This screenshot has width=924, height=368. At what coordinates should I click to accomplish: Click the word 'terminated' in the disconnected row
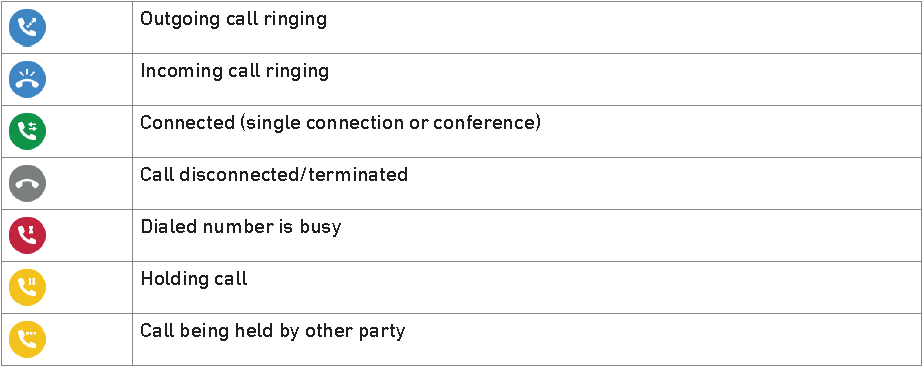point(362,175)
